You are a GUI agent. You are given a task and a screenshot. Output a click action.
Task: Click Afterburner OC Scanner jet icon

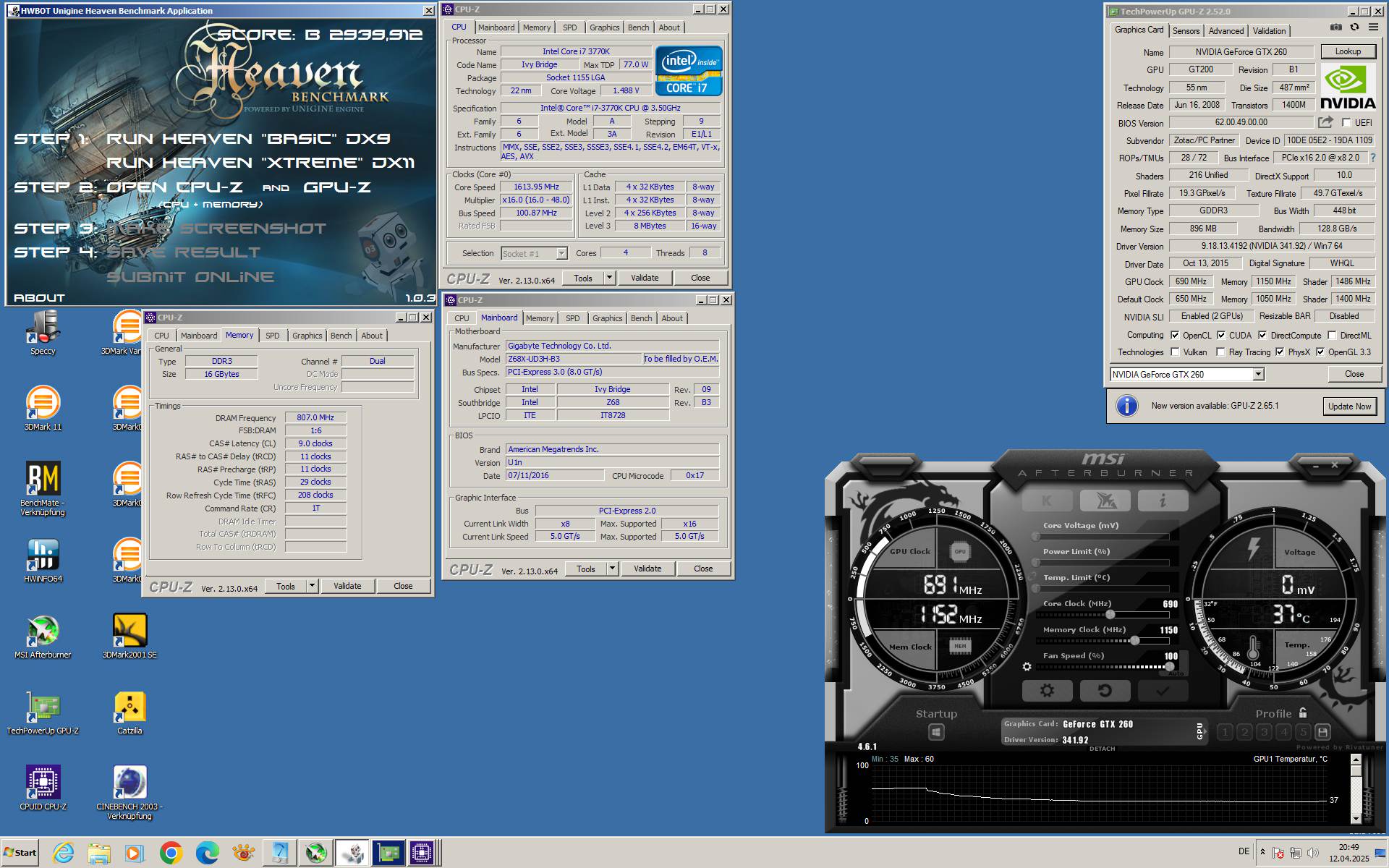tap(1105, 500)
